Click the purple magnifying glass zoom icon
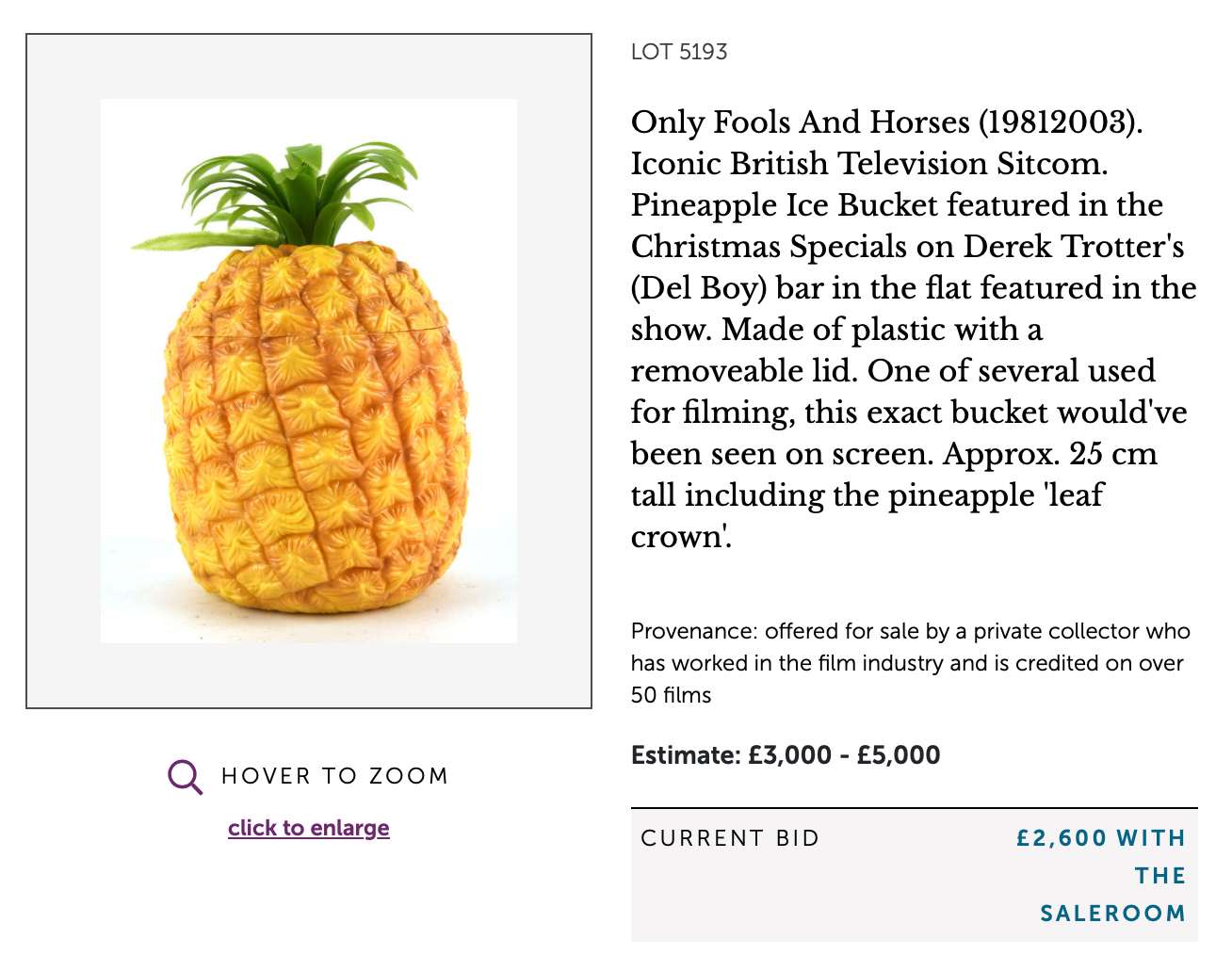Image resolution: width=1232 pixels, height=955 pixels. pyautogui.click(x=185, y=777)
